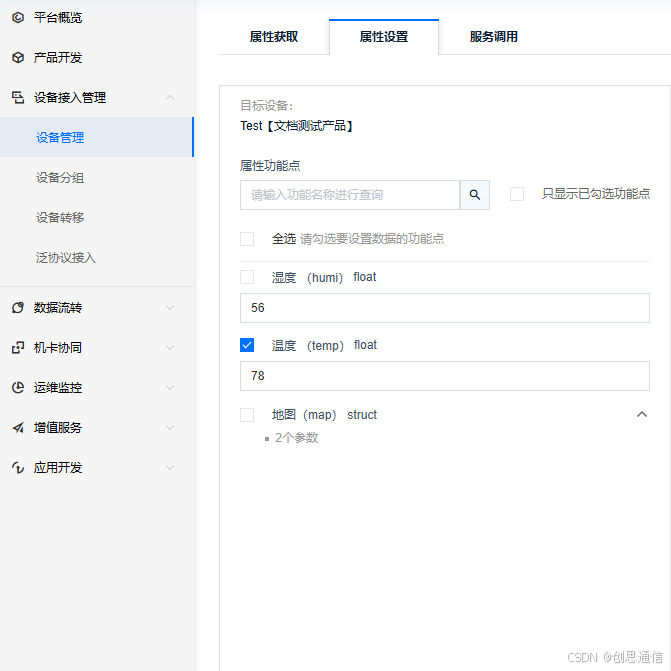Click the temperature value field 78
The width and height of the screenshot is (671, 671).
pyautogui.click(x=445, y=376)
